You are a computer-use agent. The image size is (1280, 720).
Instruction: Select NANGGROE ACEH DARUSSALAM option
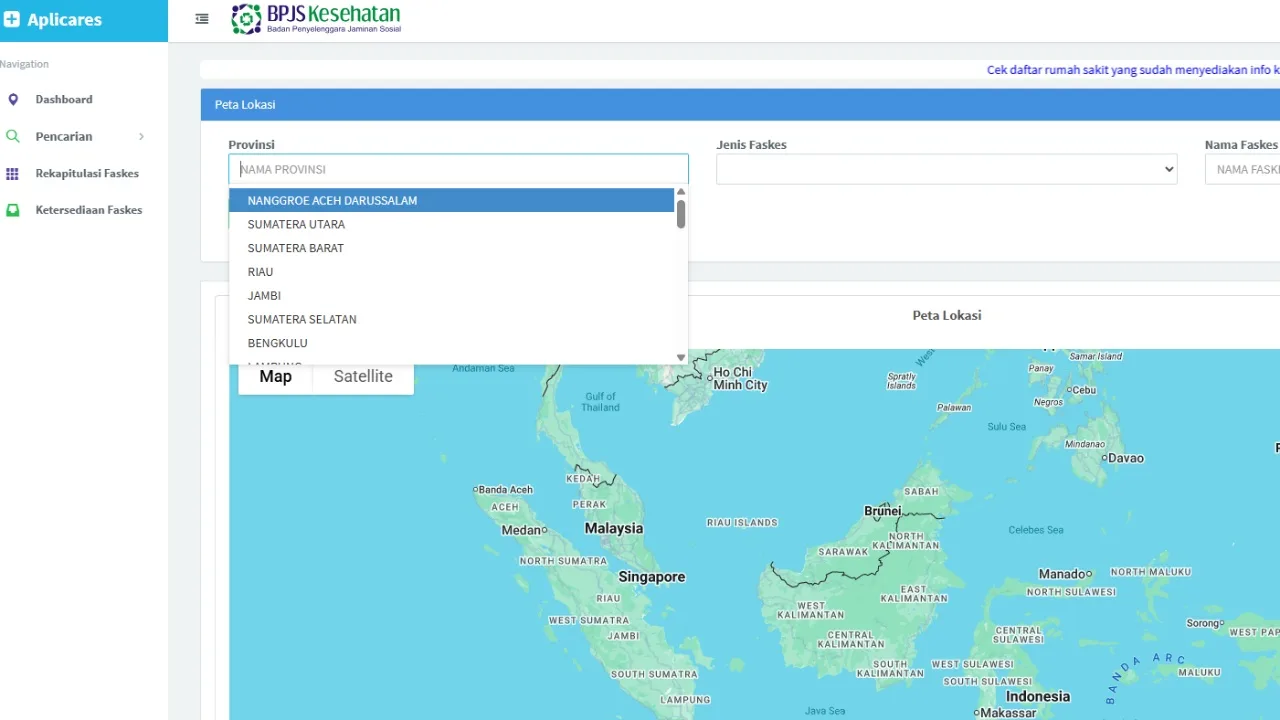point(452,200)
